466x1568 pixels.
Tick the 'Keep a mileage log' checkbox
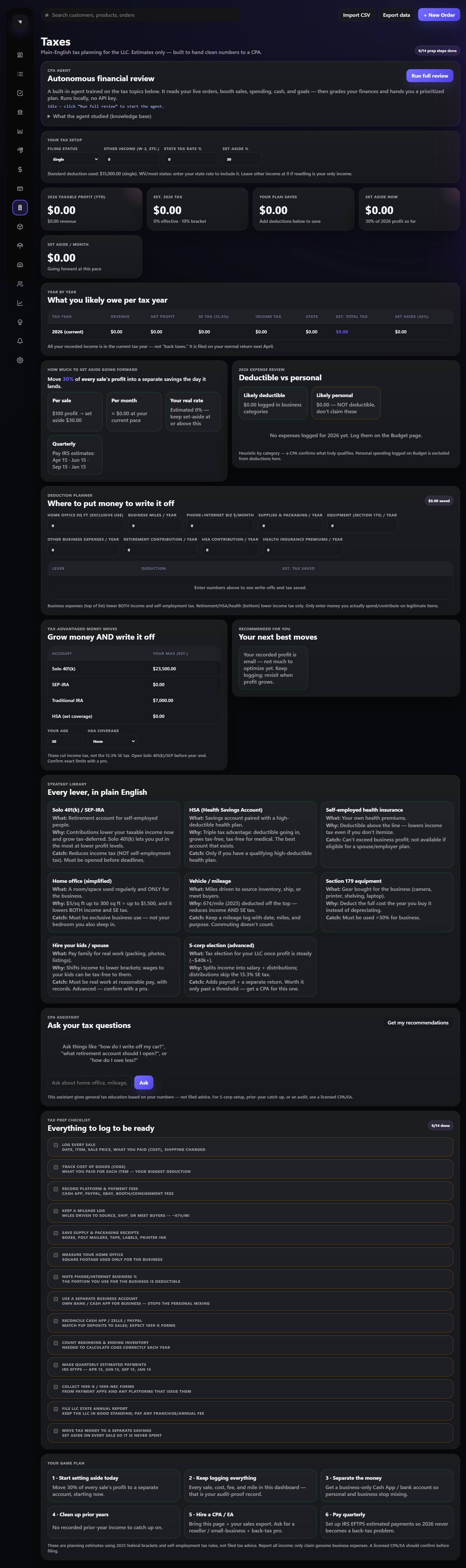(x=56, y=1211)
